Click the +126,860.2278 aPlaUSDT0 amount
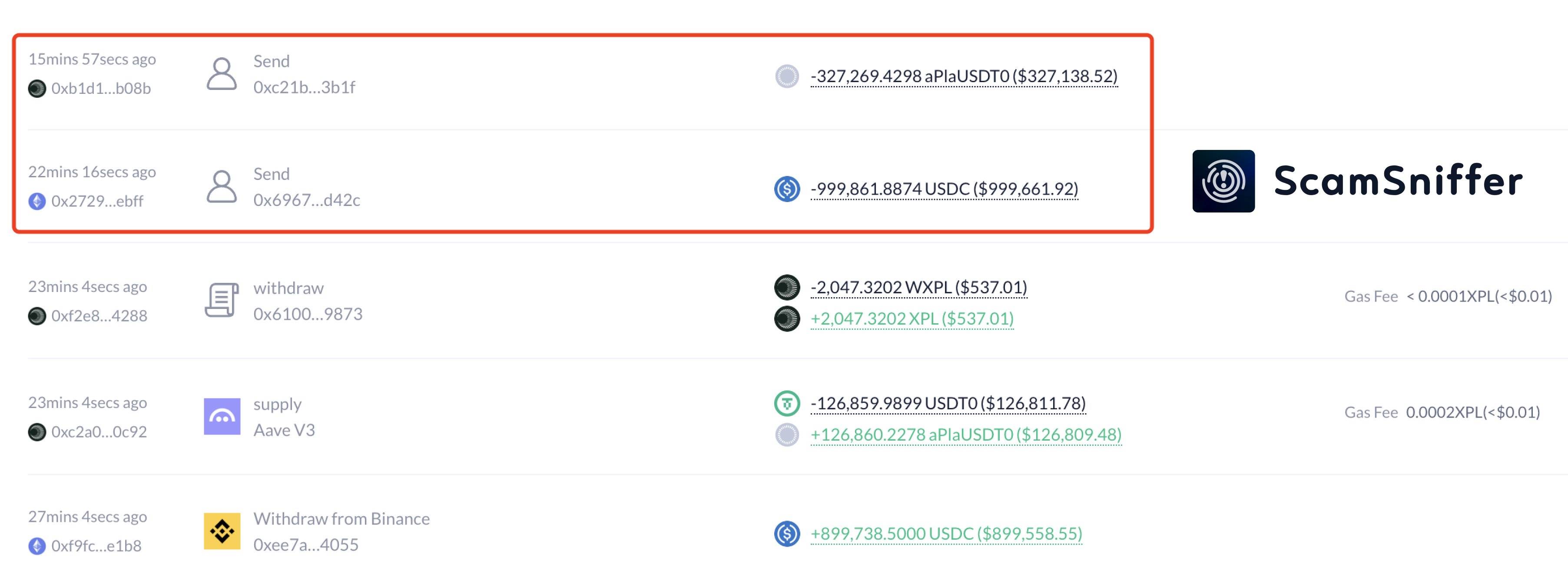The image size is (1568, 584). [x=965, y=435]
